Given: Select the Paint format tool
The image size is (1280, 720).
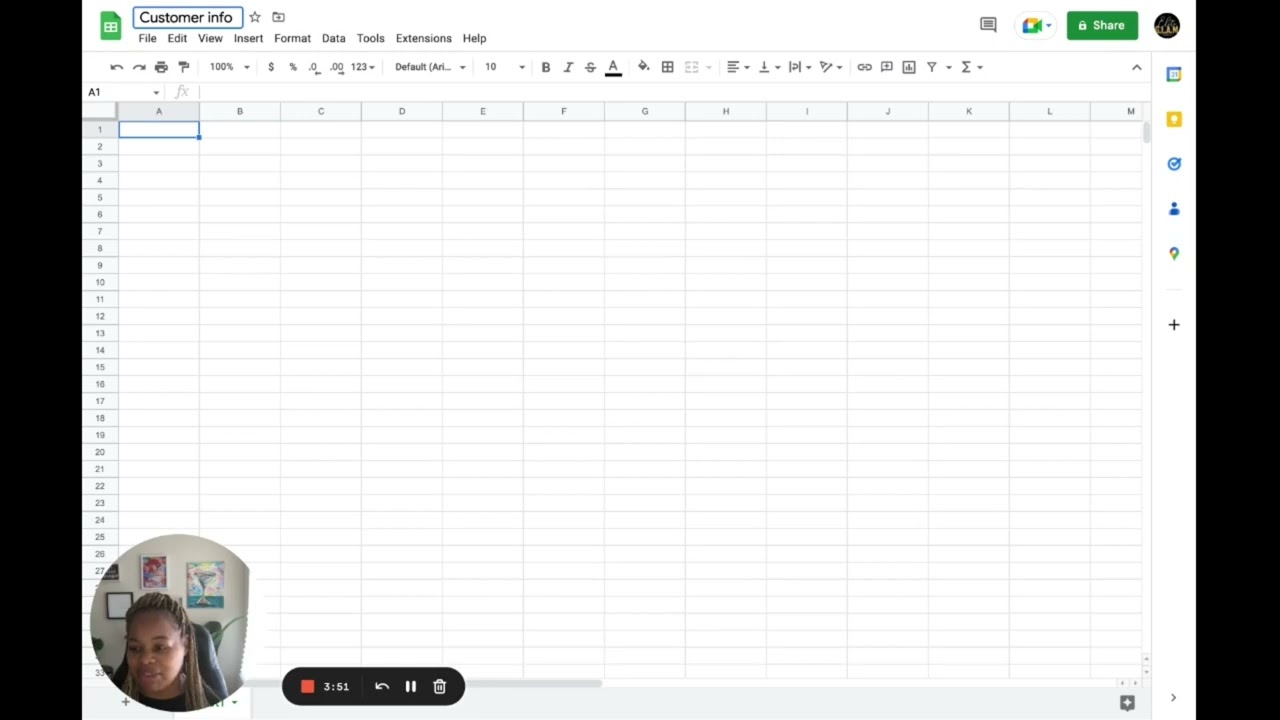Looking at the screenshot, I should 183,67.
